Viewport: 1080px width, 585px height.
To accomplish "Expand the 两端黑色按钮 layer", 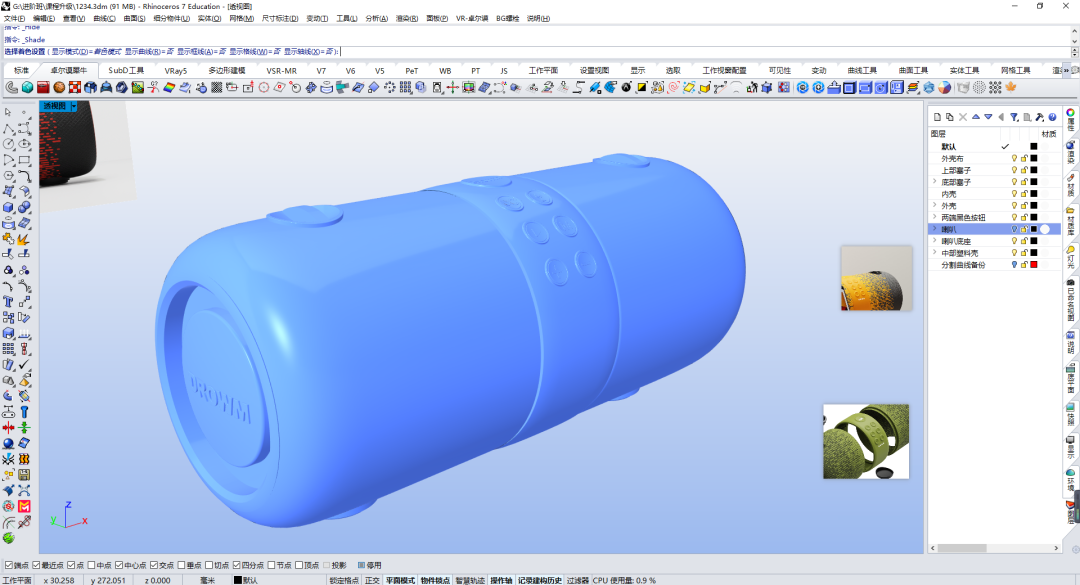I will tap(935, 217).
